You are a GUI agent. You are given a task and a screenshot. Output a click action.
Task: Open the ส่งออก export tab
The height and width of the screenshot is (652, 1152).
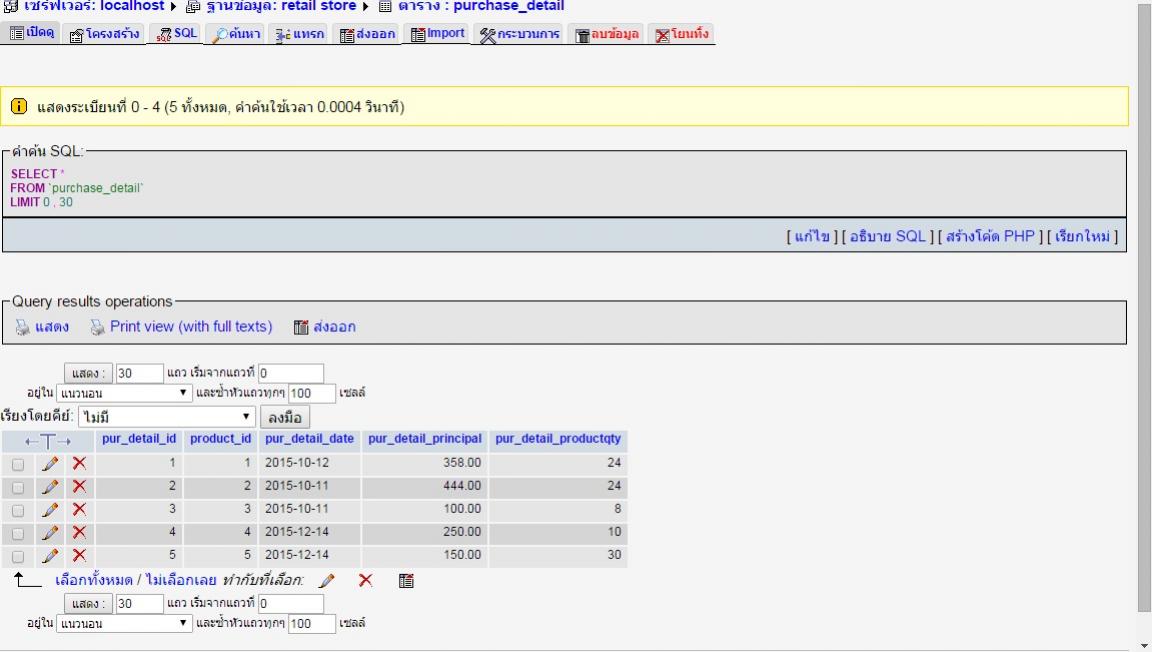point(367,34)
